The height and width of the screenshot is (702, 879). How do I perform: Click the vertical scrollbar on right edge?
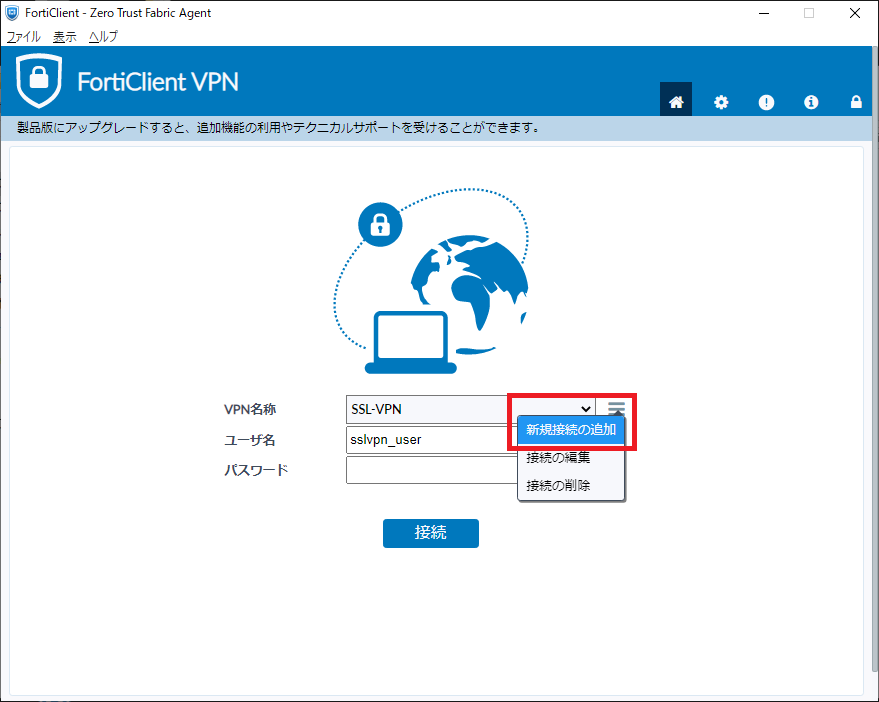pos(875,359)
